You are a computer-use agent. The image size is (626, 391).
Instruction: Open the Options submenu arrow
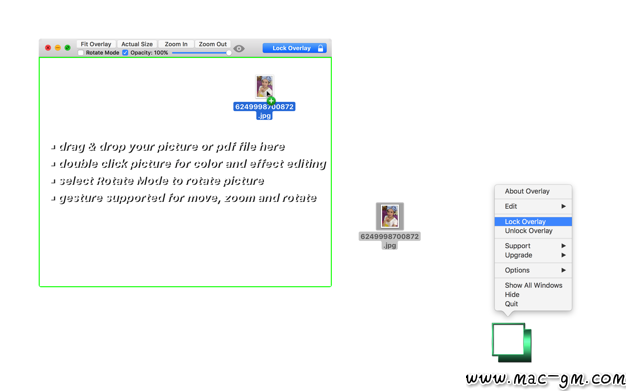[x=563, y=270]
